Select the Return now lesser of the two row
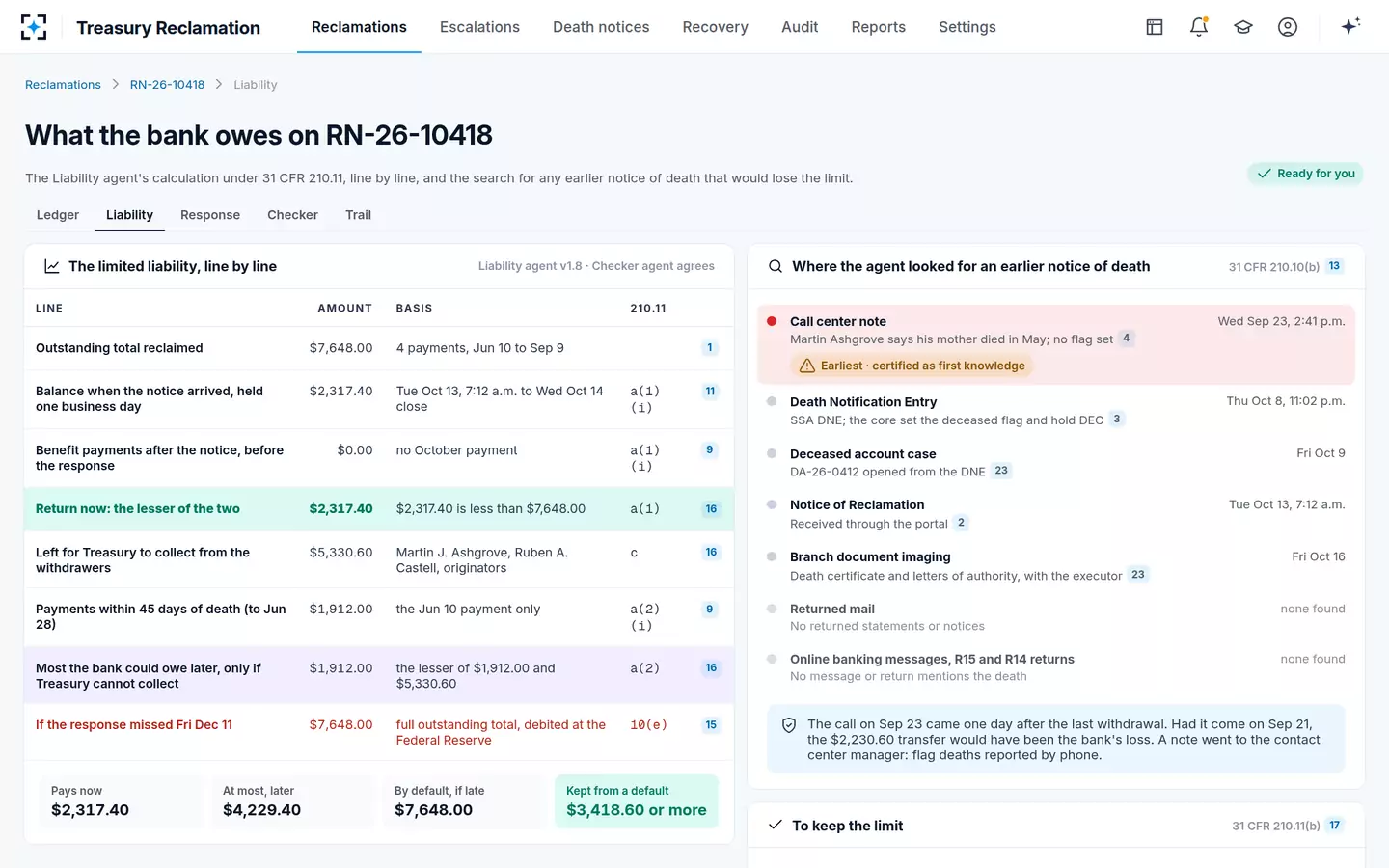The width and height of the screenshot is (1389, 868). (379, 509)
